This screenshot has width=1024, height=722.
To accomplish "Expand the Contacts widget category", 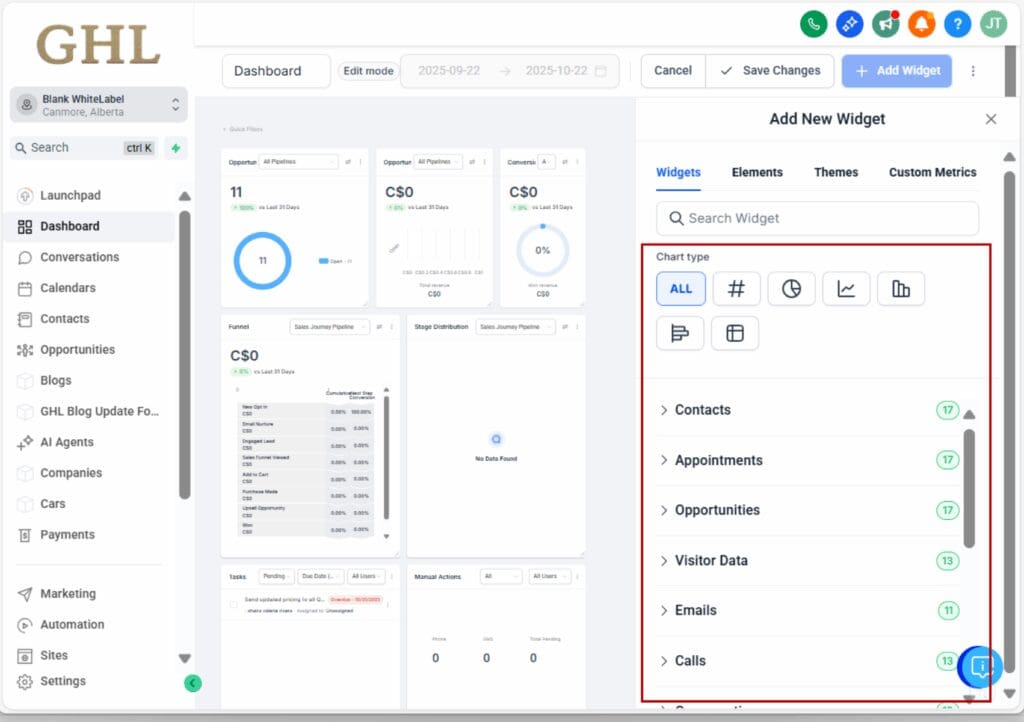I will (700, 410).
